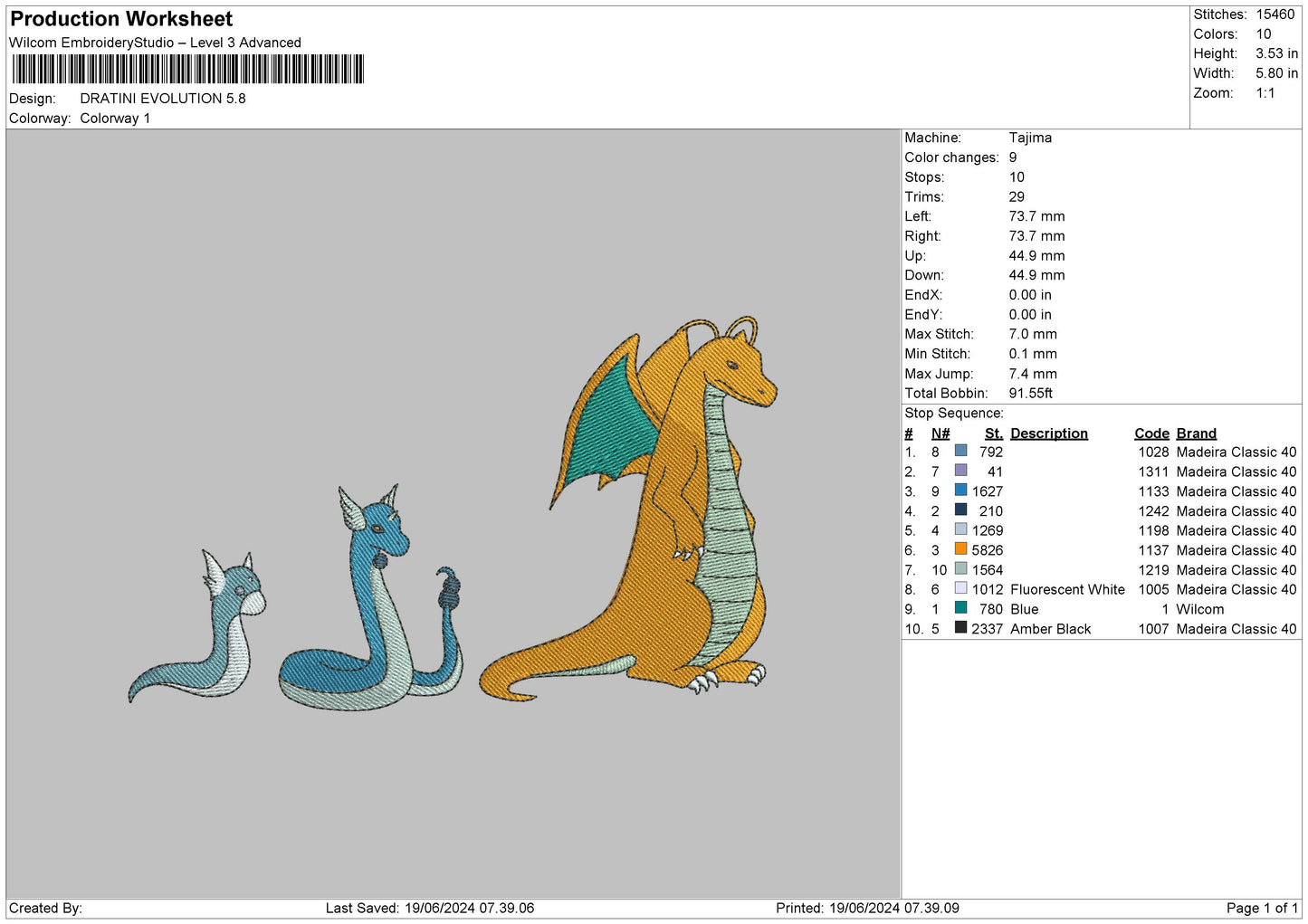Screen dimensions: 1308x924
Task: Click stitch count 2337 in stop row 10
Action: click(988, 629)
